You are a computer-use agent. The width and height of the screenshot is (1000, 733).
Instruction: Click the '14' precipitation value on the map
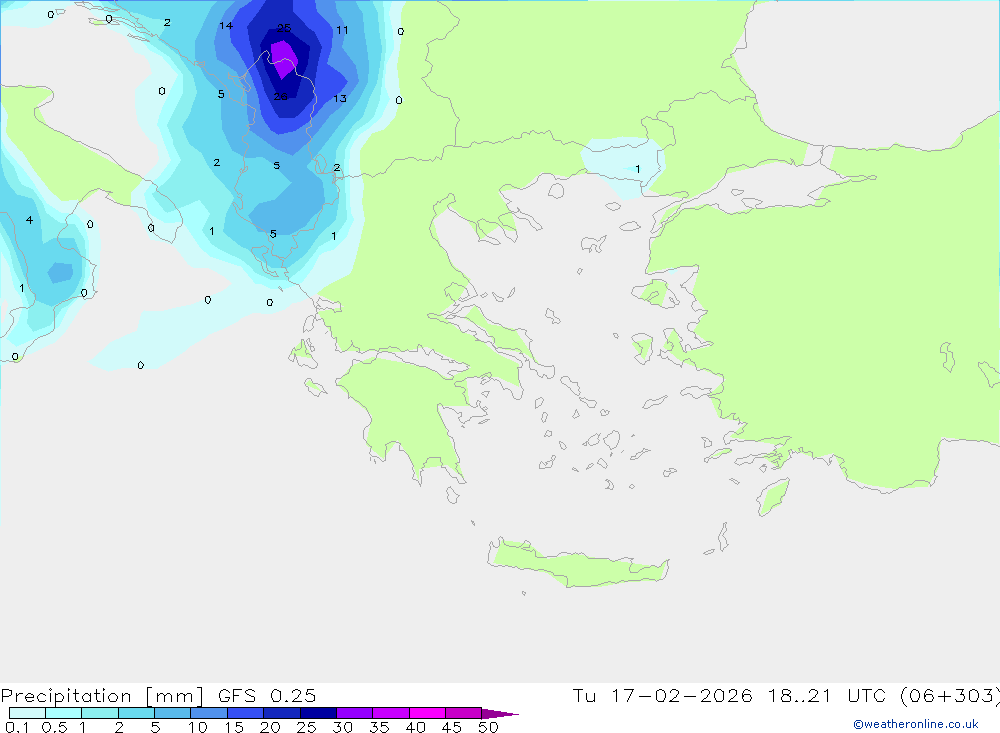click(226, 26)
